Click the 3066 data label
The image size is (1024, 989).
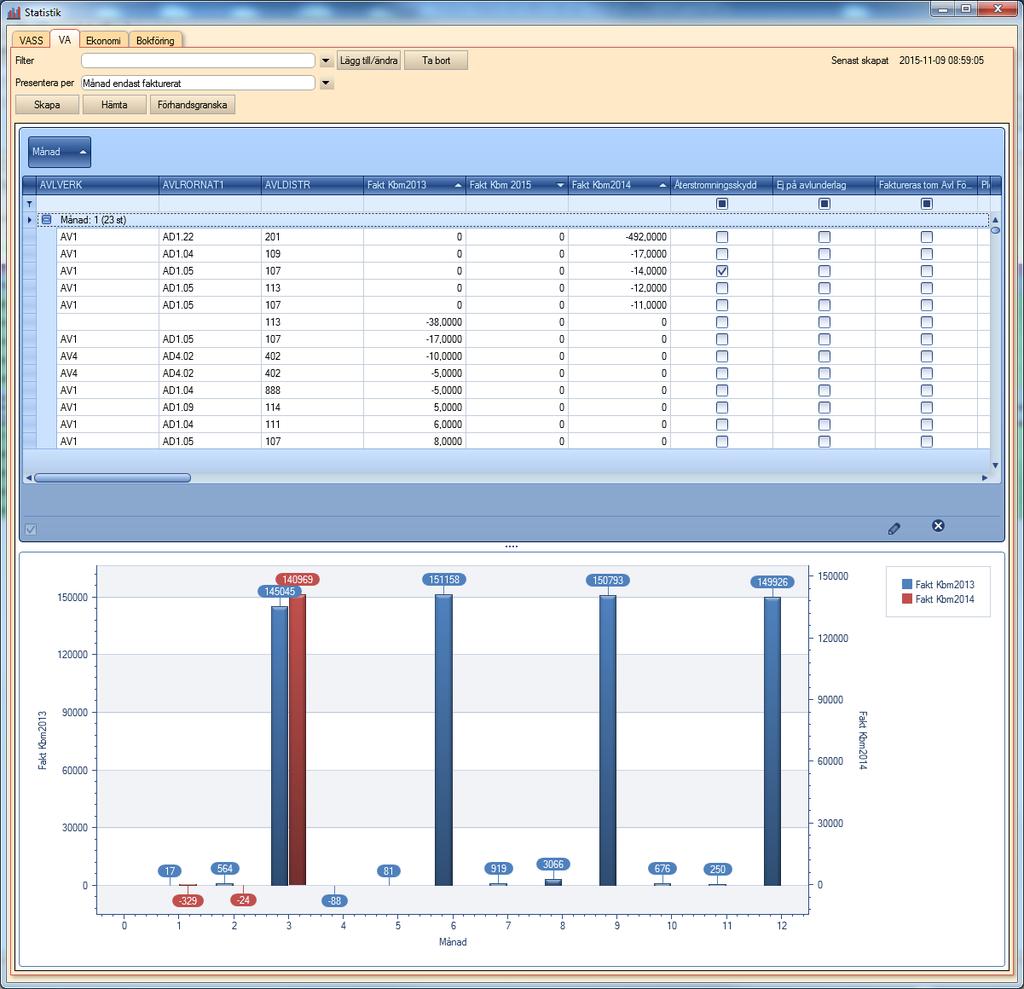553,864
